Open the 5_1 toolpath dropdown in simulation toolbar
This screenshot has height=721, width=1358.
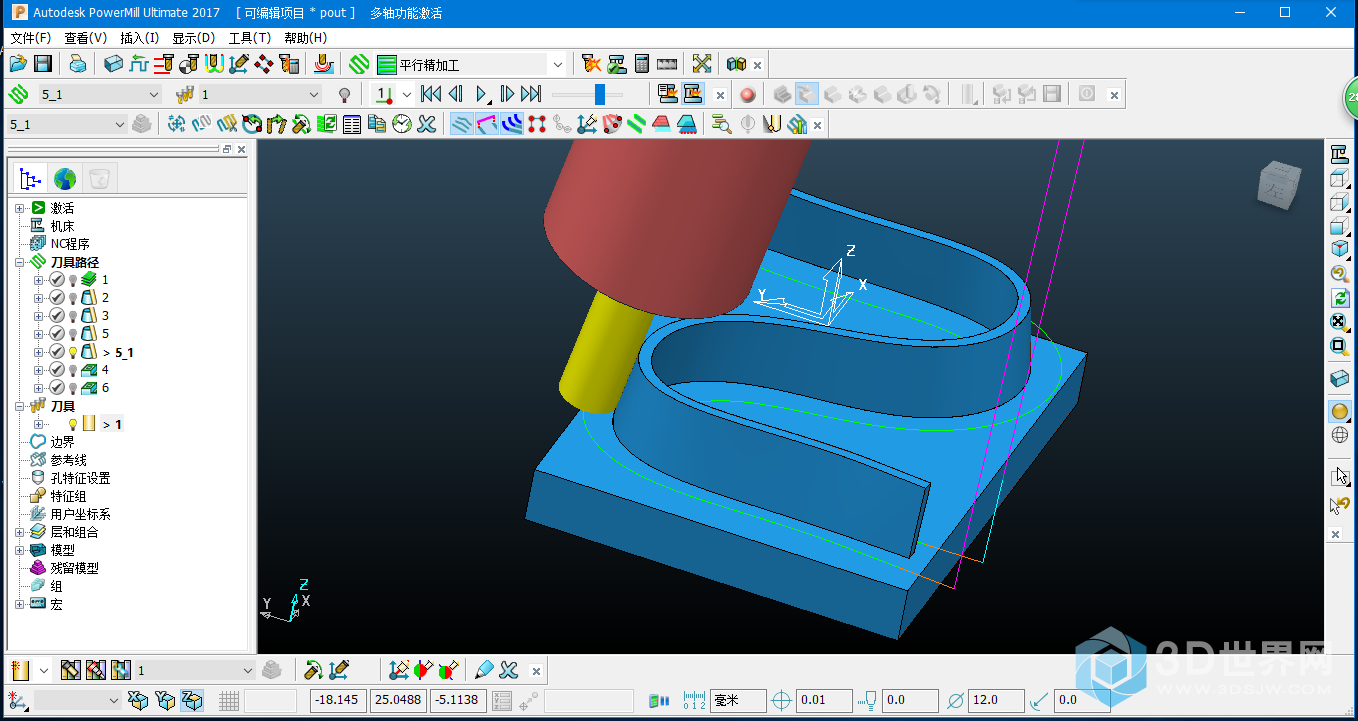coord(154,94)
